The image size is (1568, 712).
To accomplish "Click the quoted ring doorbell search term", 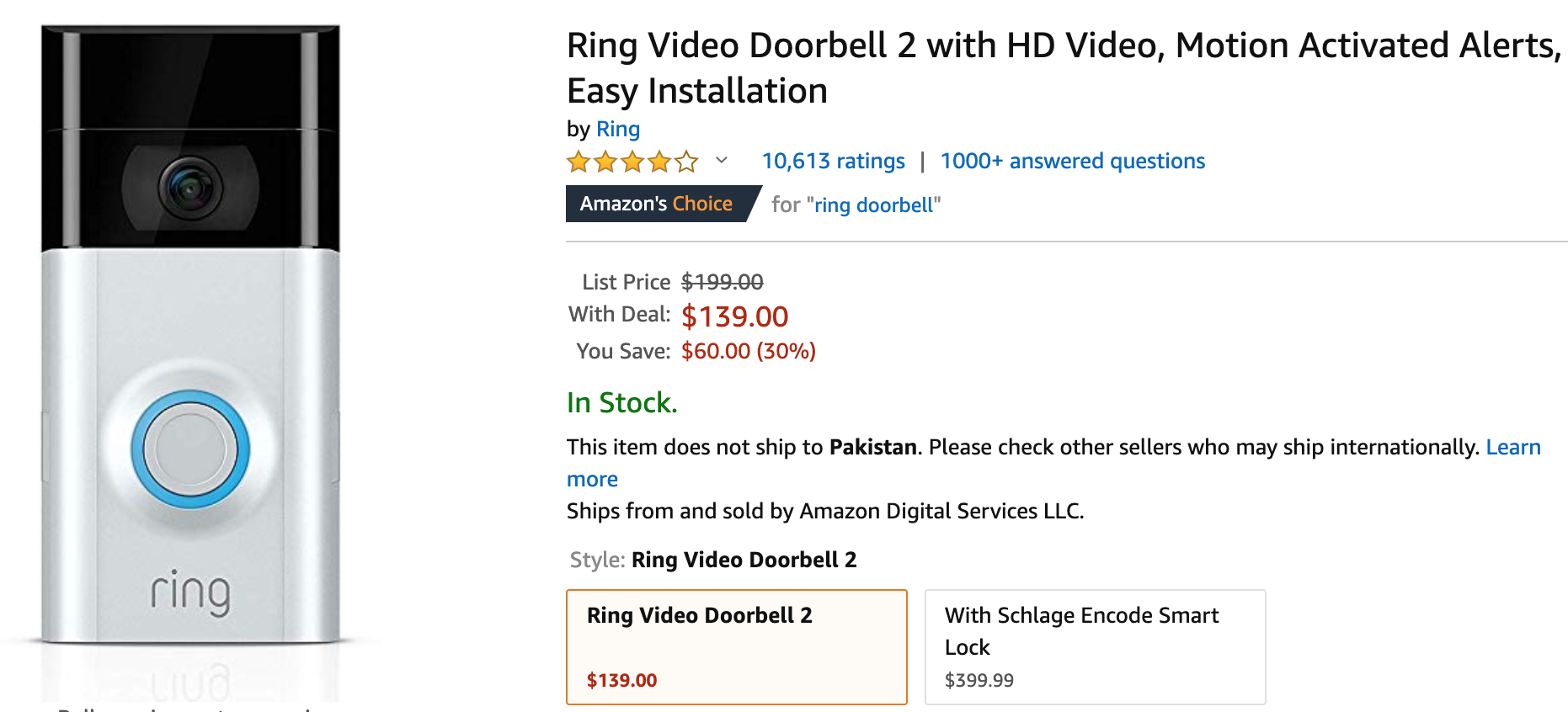I will pos(876,205).
